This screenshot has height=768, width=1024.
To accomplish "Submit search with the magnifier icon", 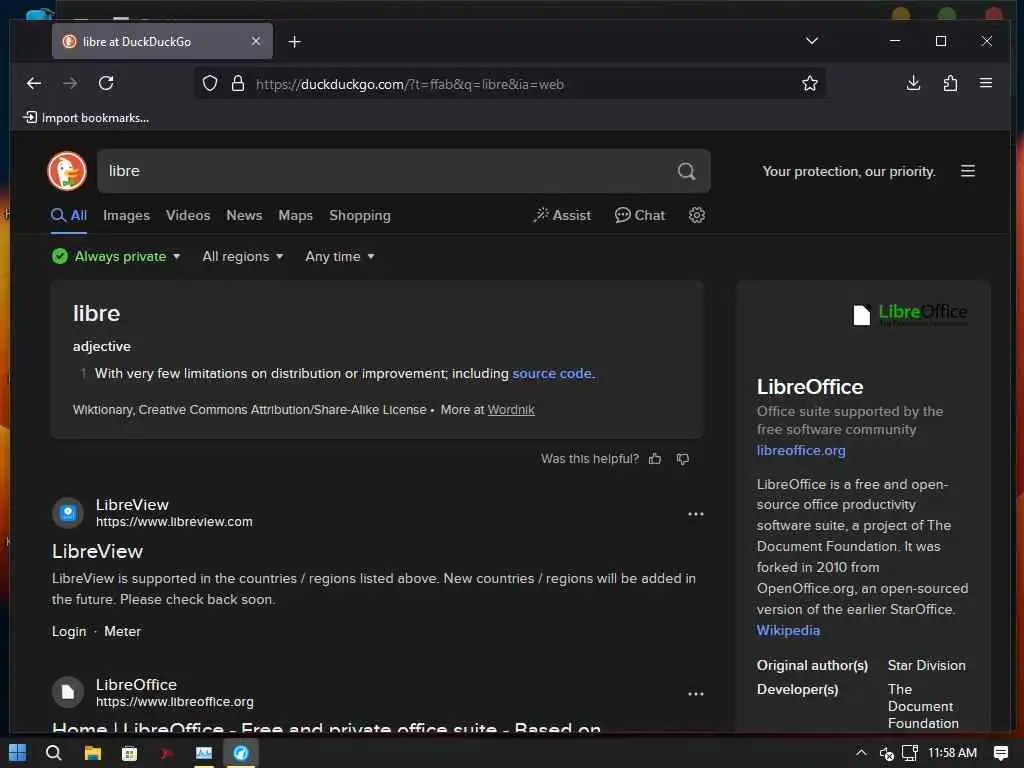I will [686, 171].
